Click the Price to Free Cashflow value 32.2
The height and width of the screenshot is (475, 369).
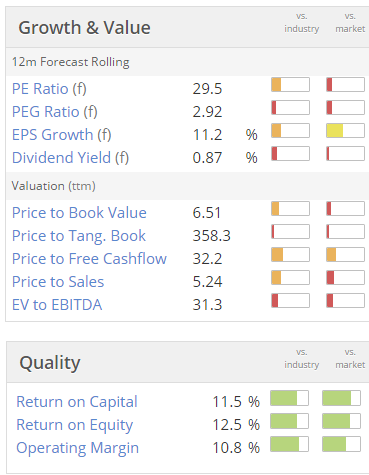pos(207,259)
